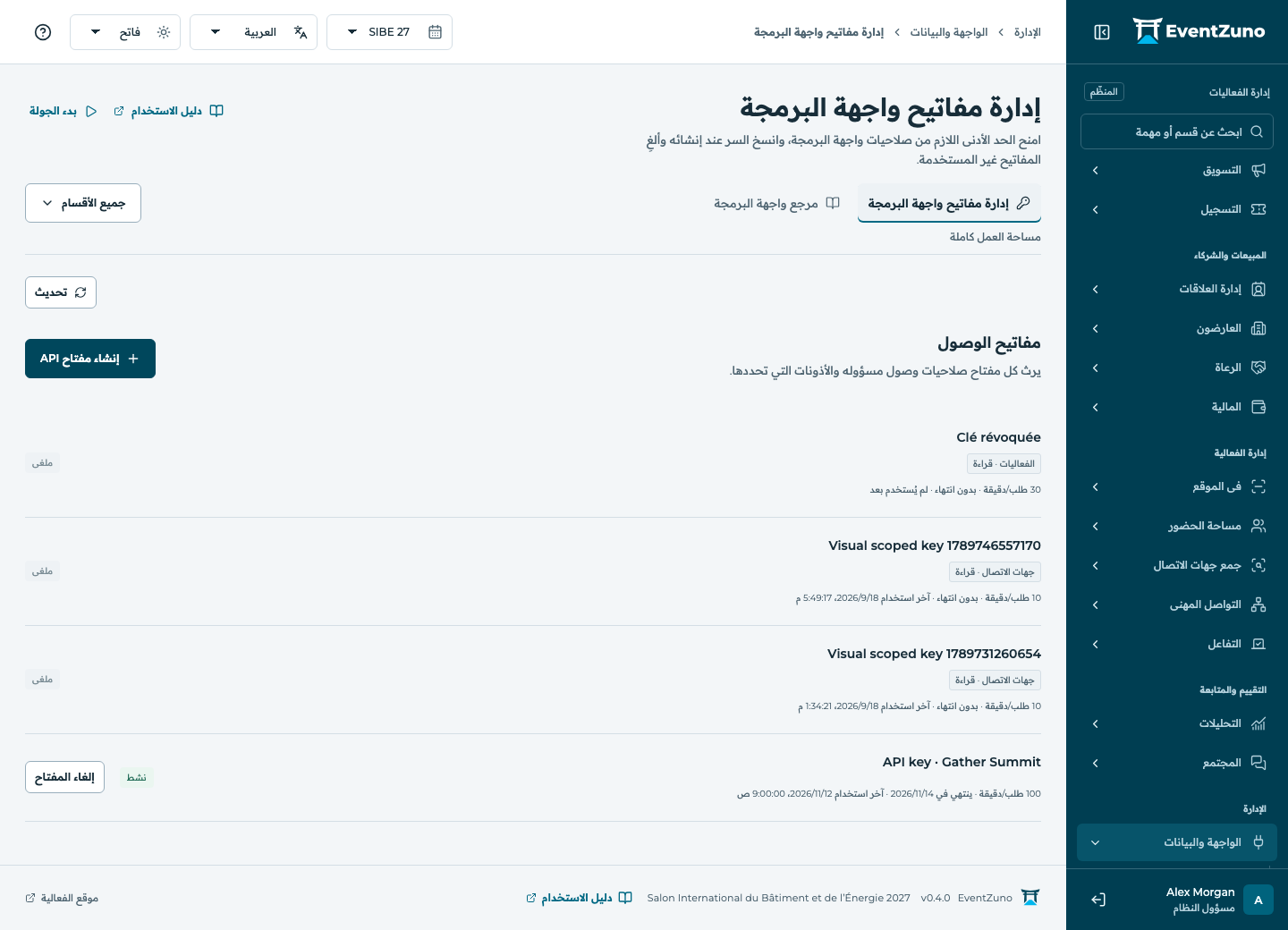The image size is (1288, 930).
Task: Expand the المالية sidebar chevron
Action: [x=1095, y=407]
